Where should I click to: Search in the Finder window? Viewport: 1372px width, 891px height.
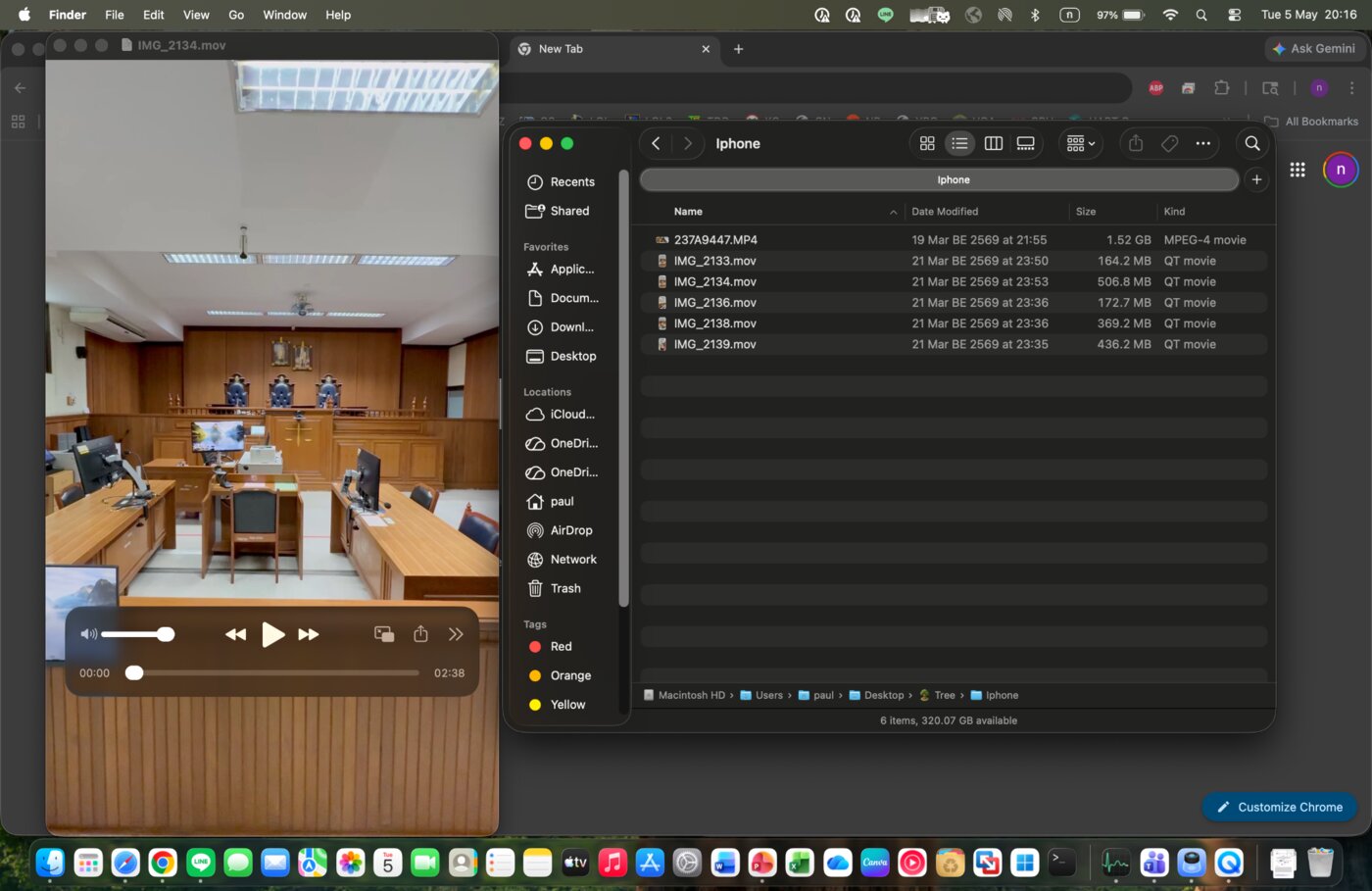tap(1252, 143)
